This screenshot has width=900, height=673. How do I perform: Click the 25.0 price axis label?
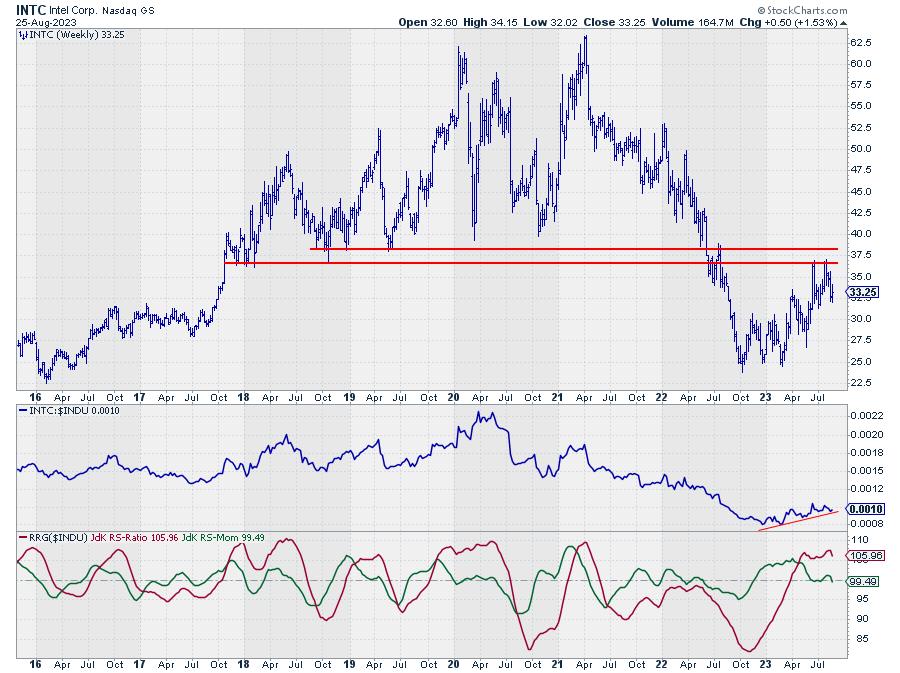coord(860,361)
